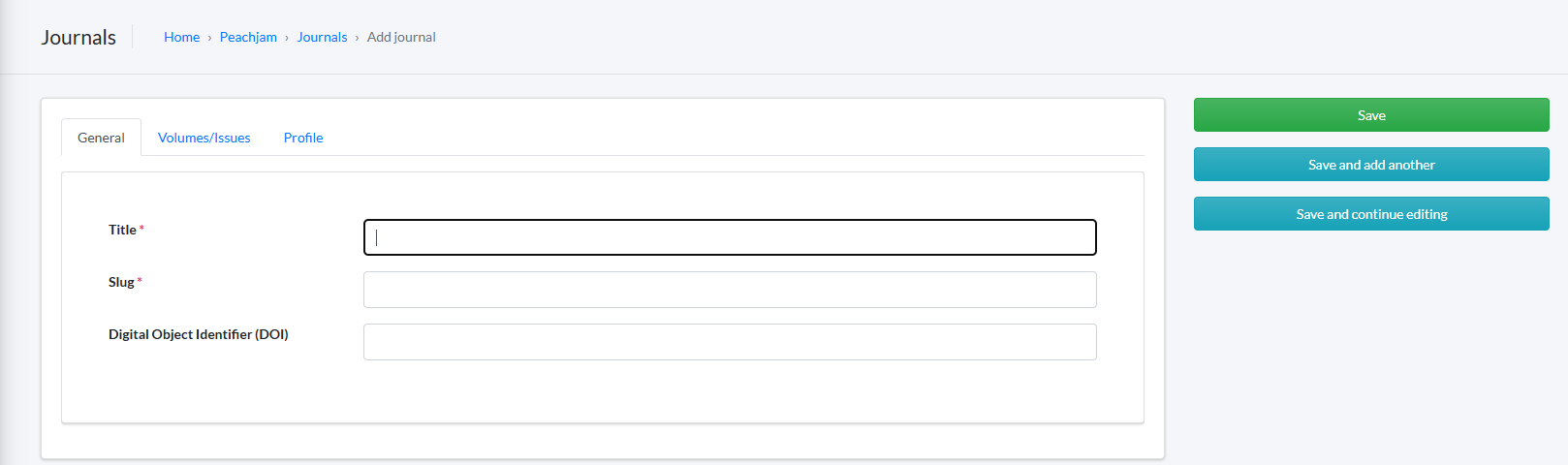Click the red asterisk beside Slug
Screen dimensions: 1568x465
point(140,281)
